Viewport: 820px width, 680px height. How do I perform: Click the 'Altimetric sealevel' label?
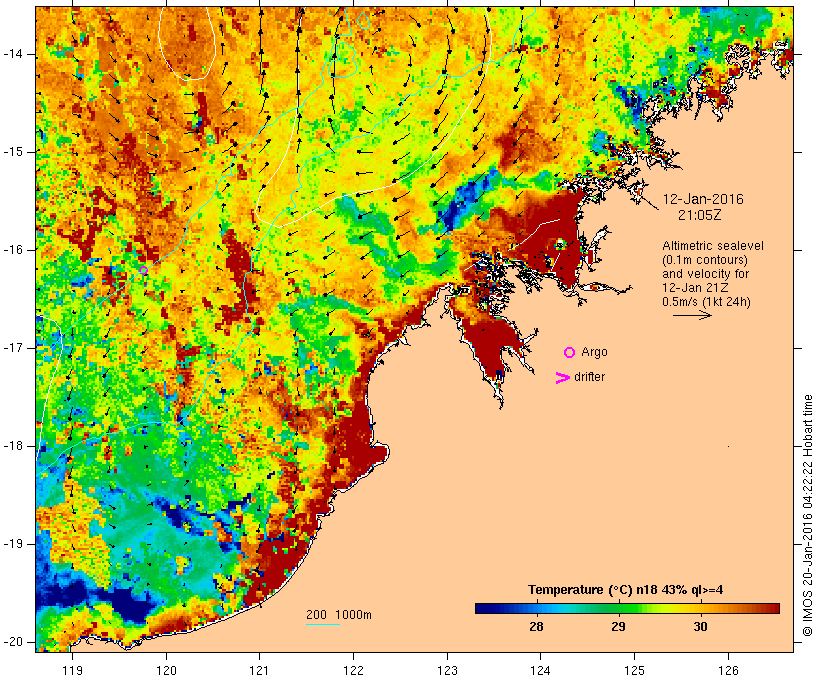click(x=713, y=246)
